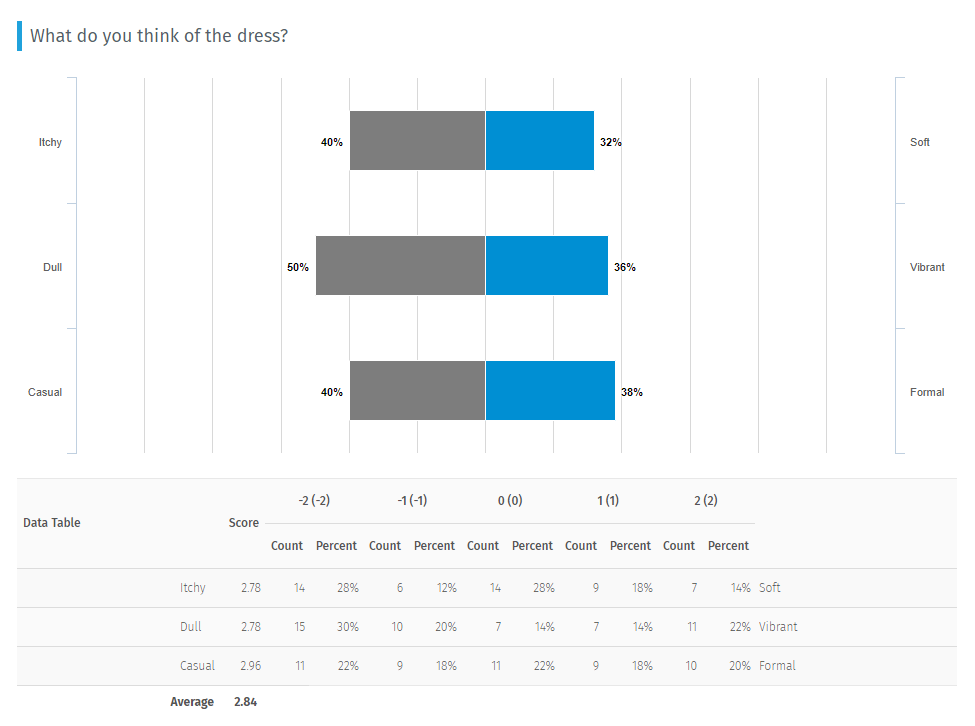Viewport: 975px width, 726px height.
Task: Click the blue Soft bar in the chart
Action: pos(539,141)
